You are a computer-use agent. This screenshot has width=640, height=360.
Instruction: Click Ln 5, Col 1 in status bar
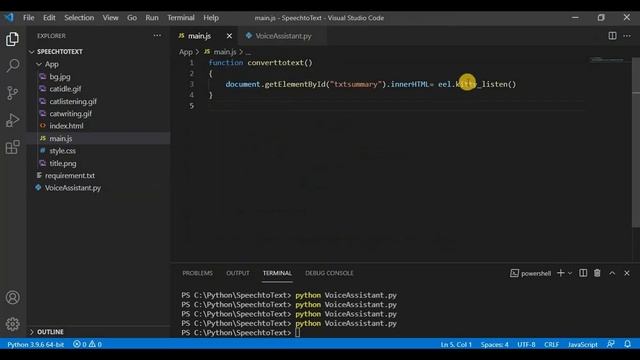[456, 344]
